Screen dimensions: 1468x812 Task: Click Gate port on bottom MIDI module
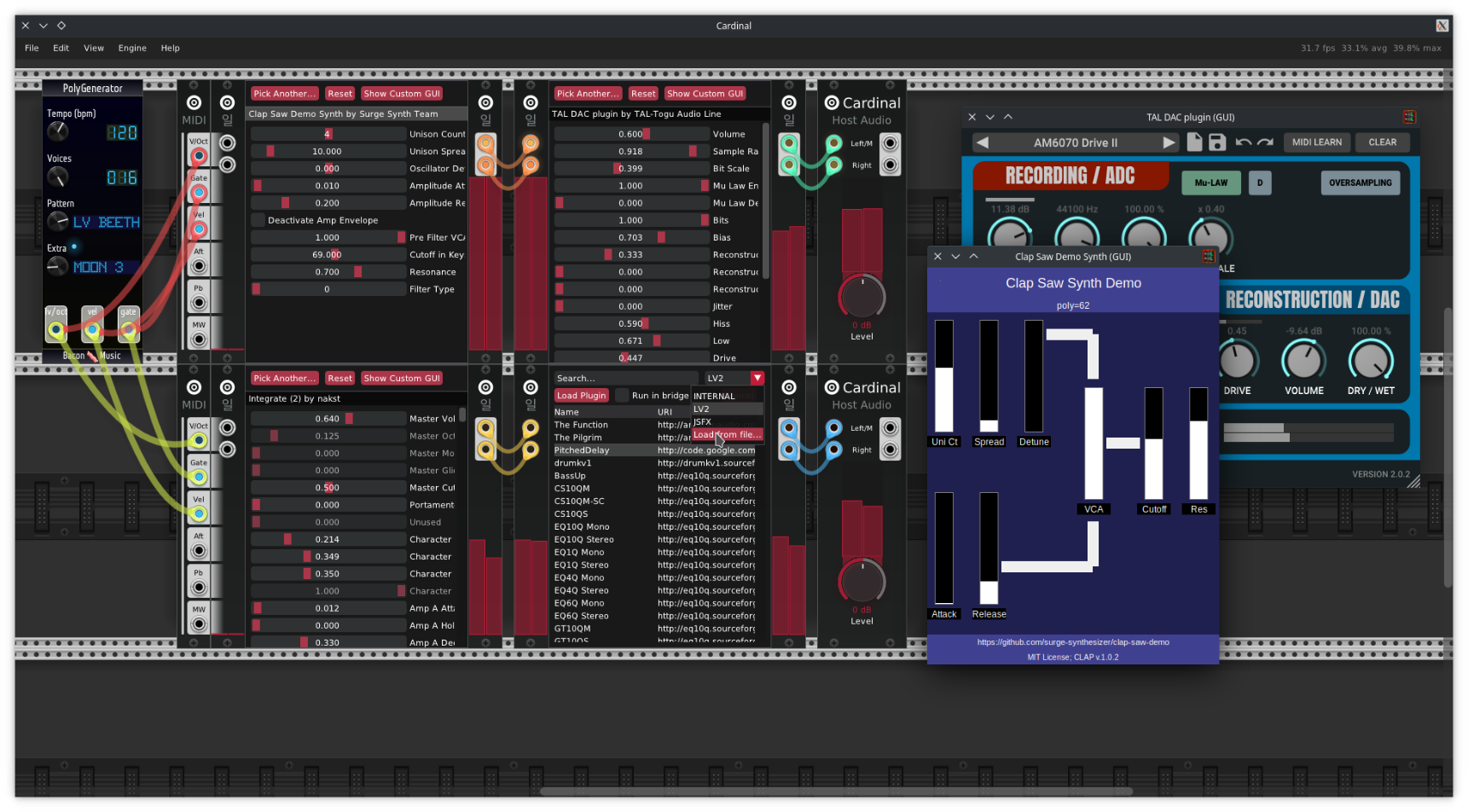coord(199,477)
